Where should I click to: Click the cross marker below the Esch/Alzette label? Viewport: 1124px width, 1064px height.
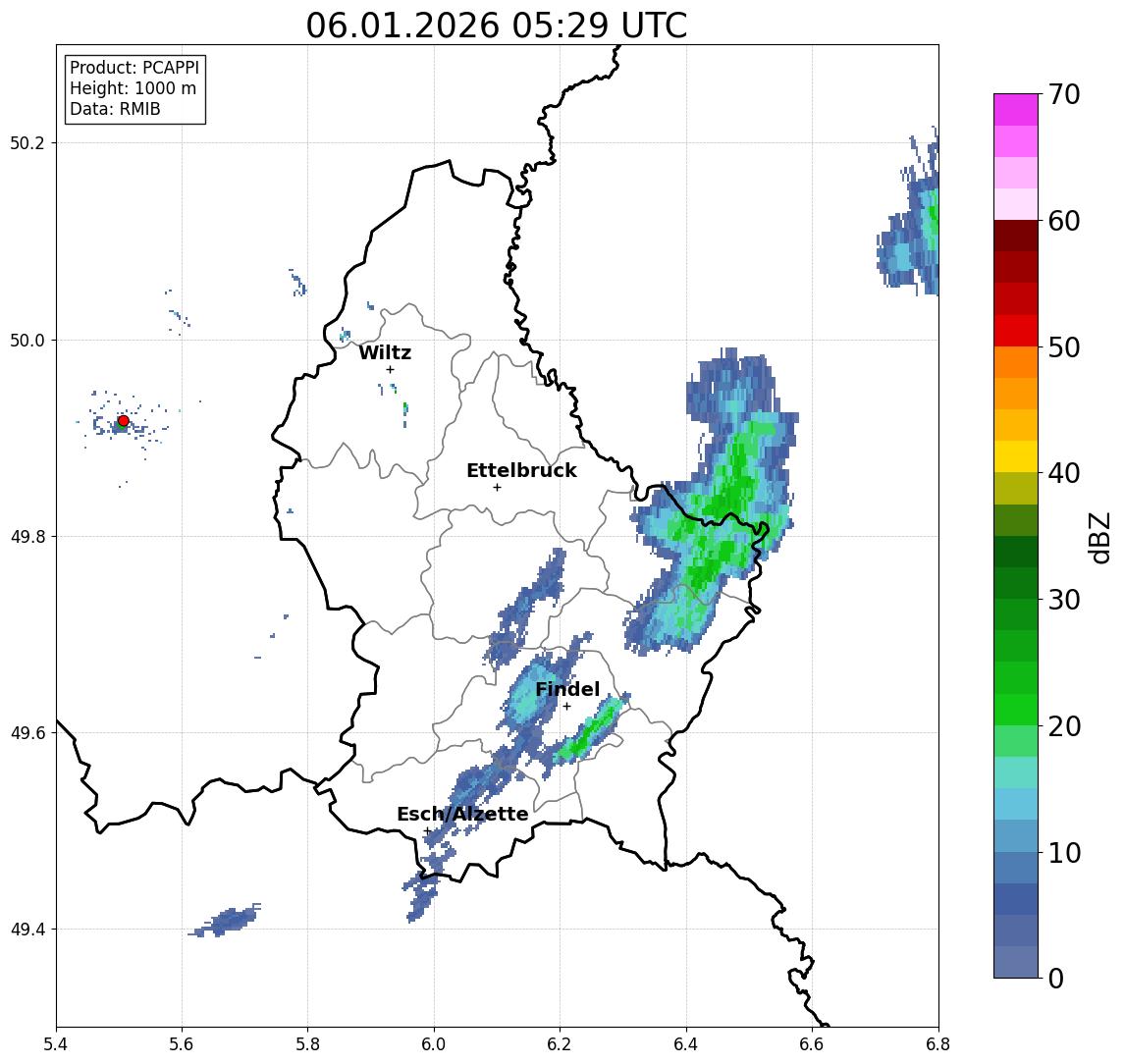tap(427, 831)
